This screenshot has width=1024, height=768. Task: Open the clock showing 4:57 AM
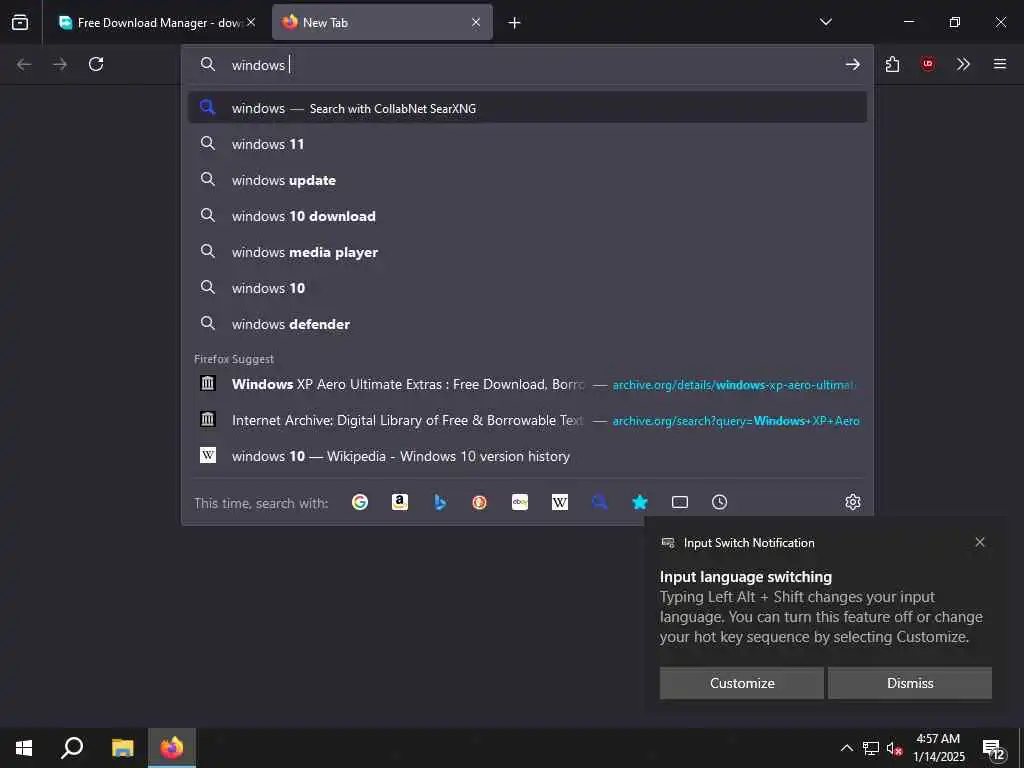pos(938,748)
